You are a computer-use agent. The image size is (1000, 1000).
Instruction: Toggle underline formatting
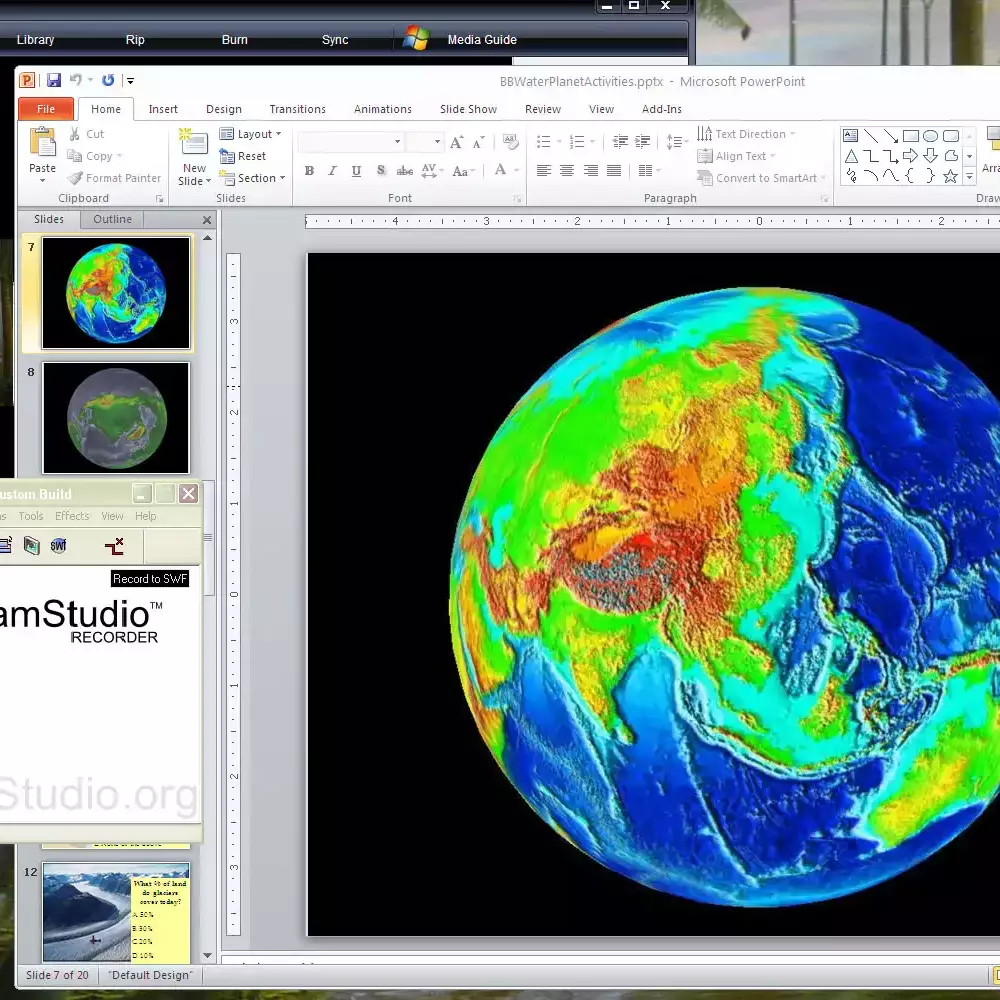355,171
